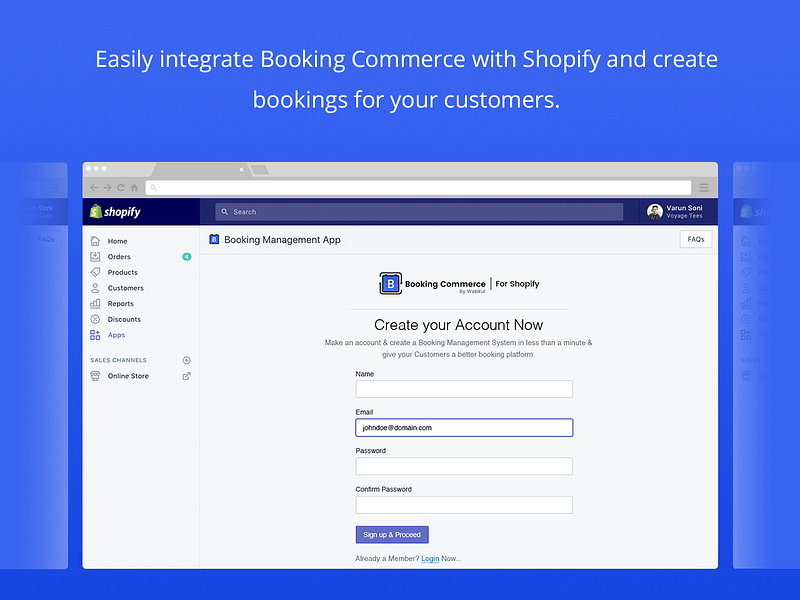Click the Discounts percent icon
800x600 pixels.
tap(95, 319)
